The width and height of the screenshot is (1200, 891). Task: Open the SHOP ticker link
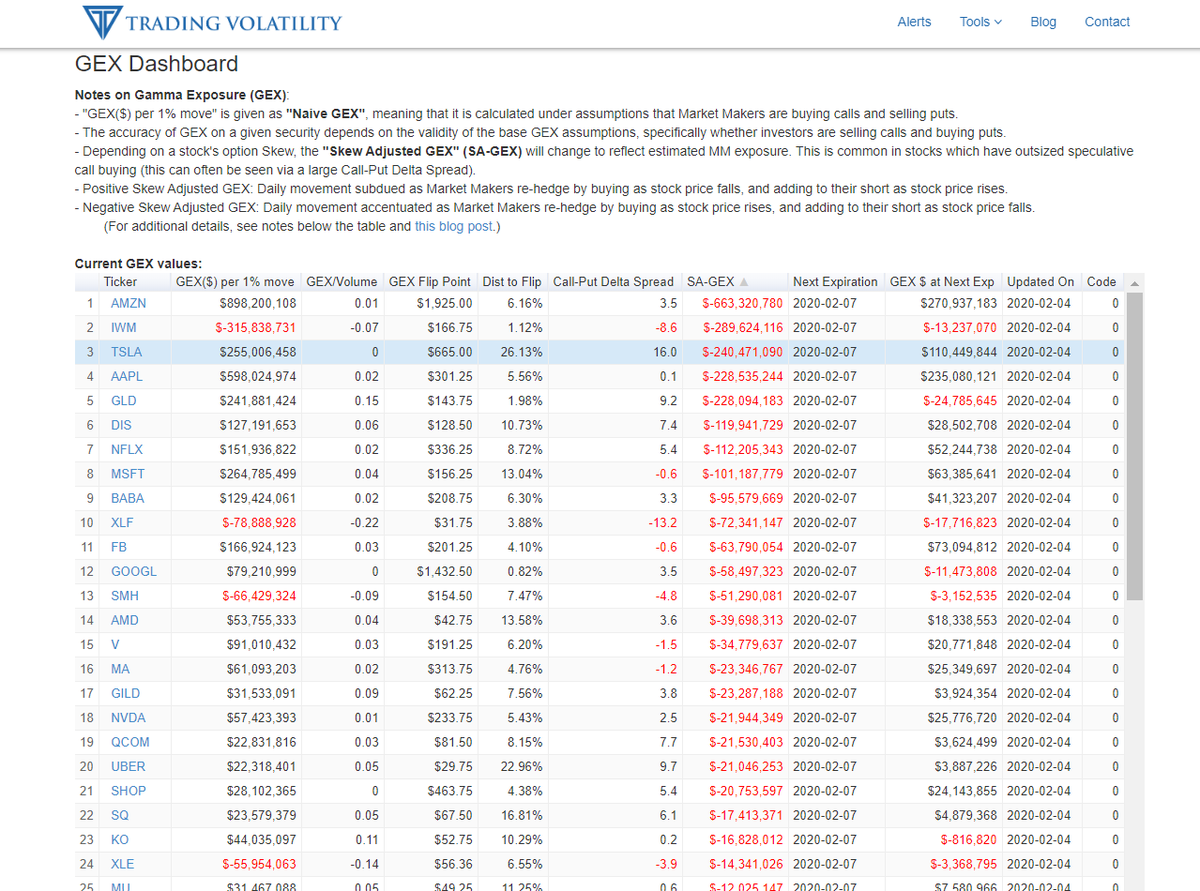click(128, 790)
